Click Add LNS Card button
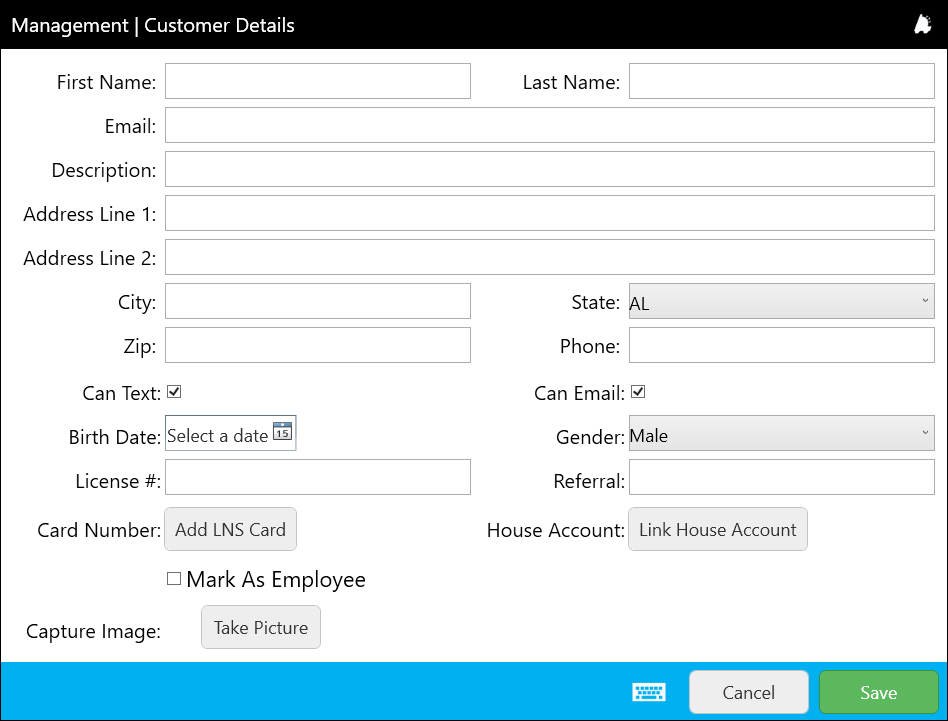 point(230,530)
